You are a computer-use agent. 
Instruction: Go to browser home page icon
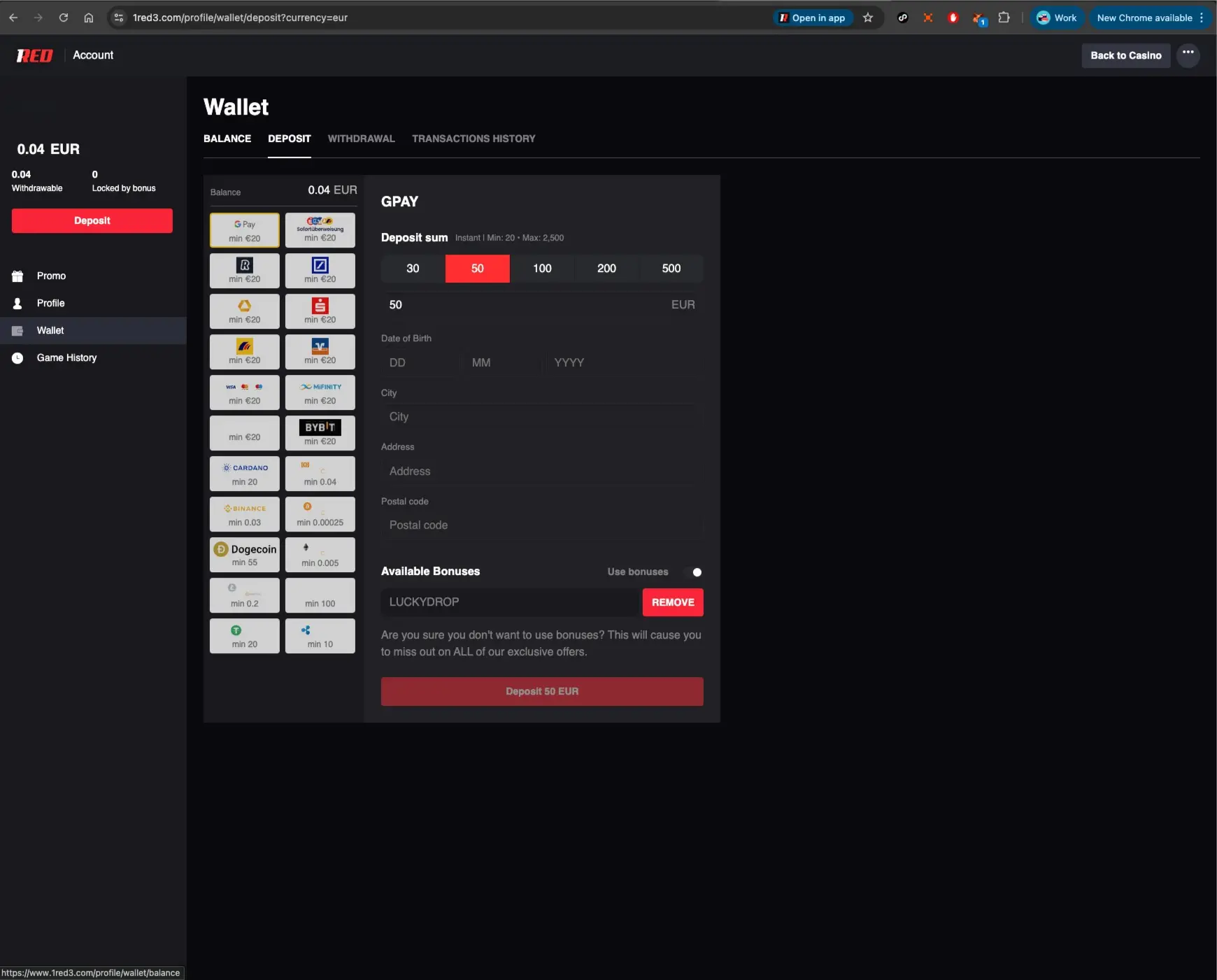click(x=89, y=17)
